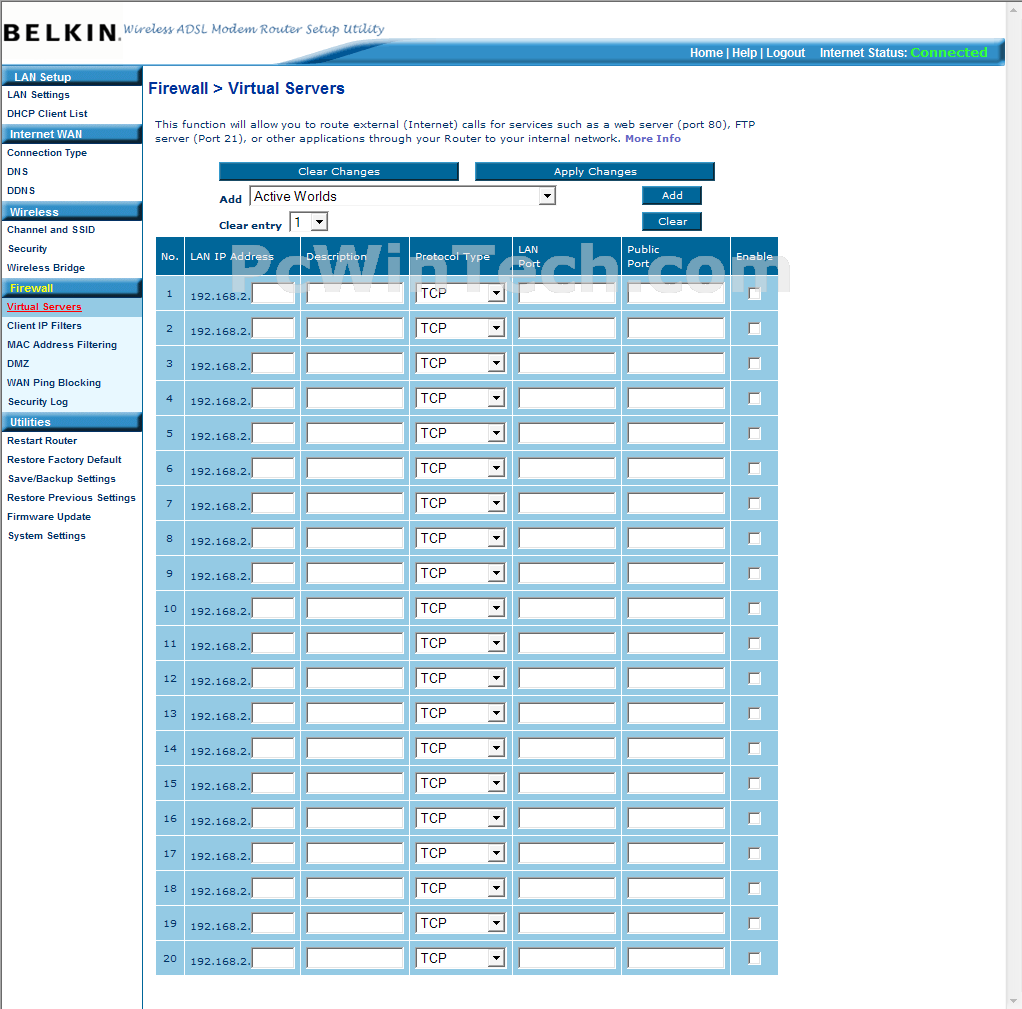The height and width of the screenshot is (1009, 1022).
Task: Click the Utilities section header
Action: click(72, 422)
